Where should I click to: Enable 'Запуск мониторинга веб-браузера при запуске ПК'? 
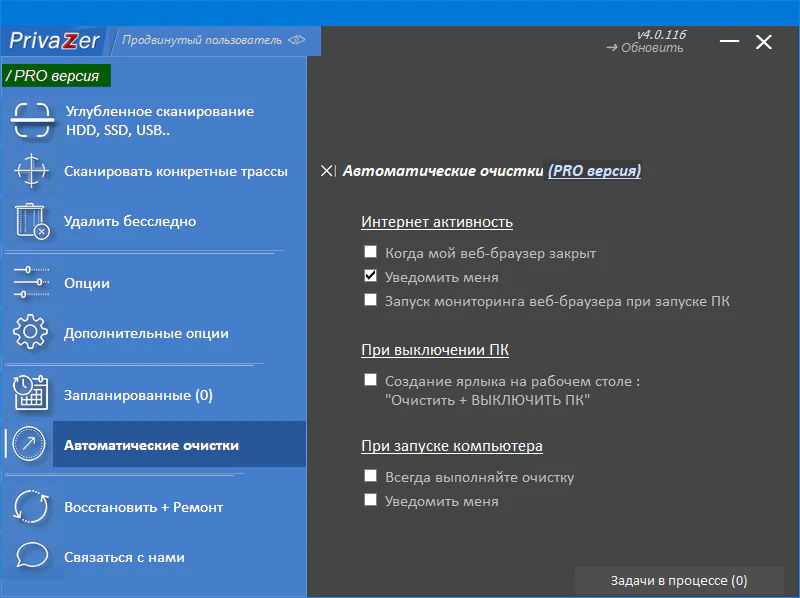click(x=371, y=300)
